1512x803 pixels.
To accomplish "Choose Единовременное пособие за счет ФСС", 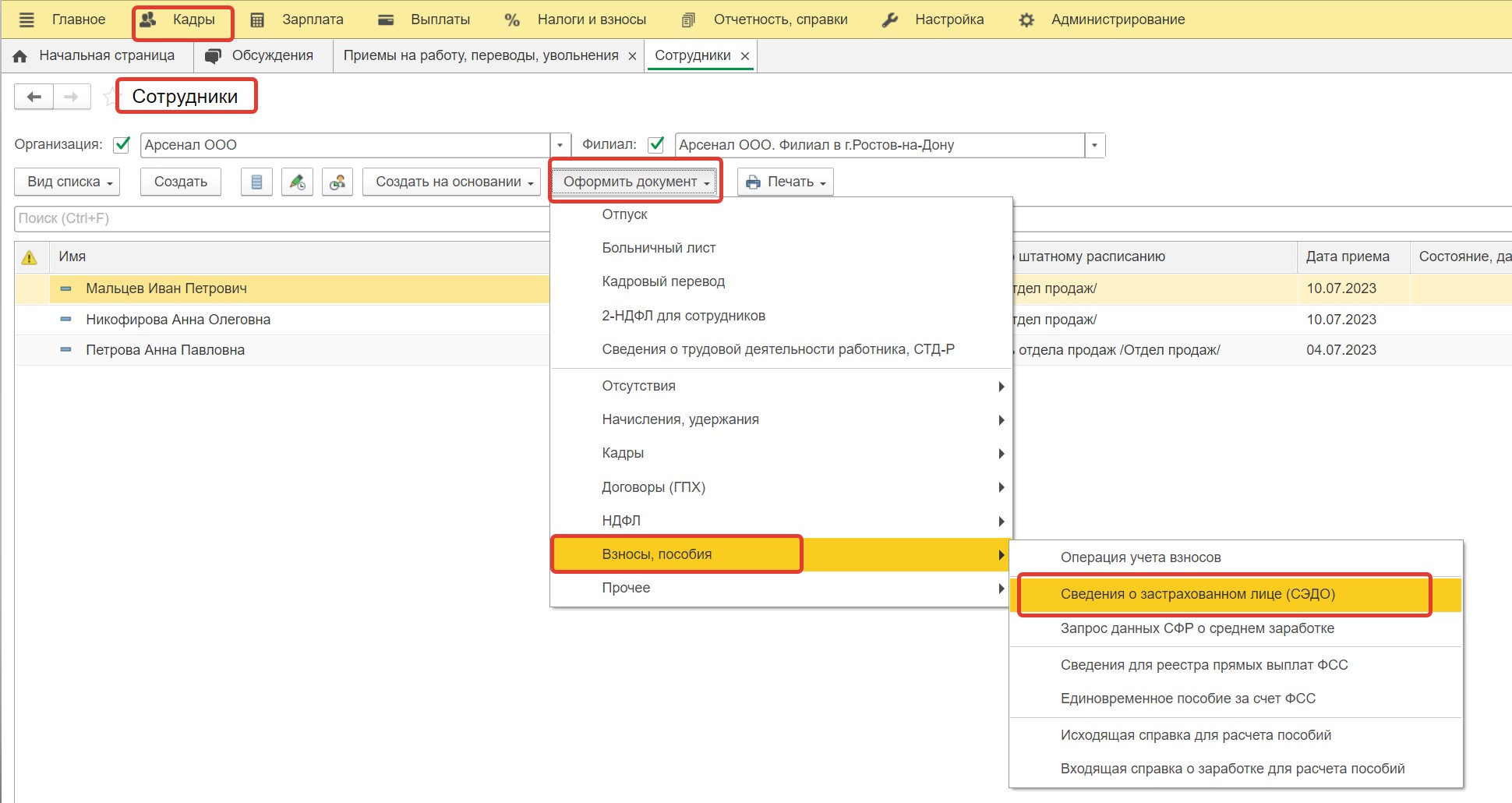I will [1236, 699].
